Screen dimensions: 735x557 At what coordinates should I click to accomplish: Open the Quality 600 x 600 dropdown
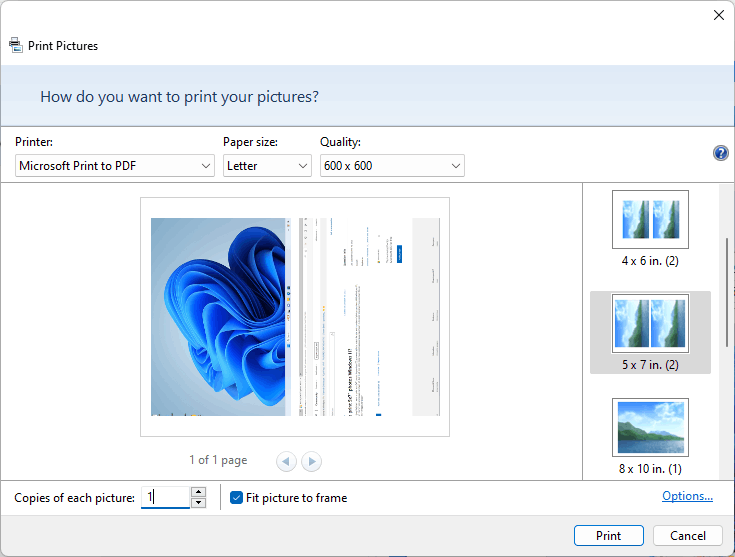pos(392,166)
